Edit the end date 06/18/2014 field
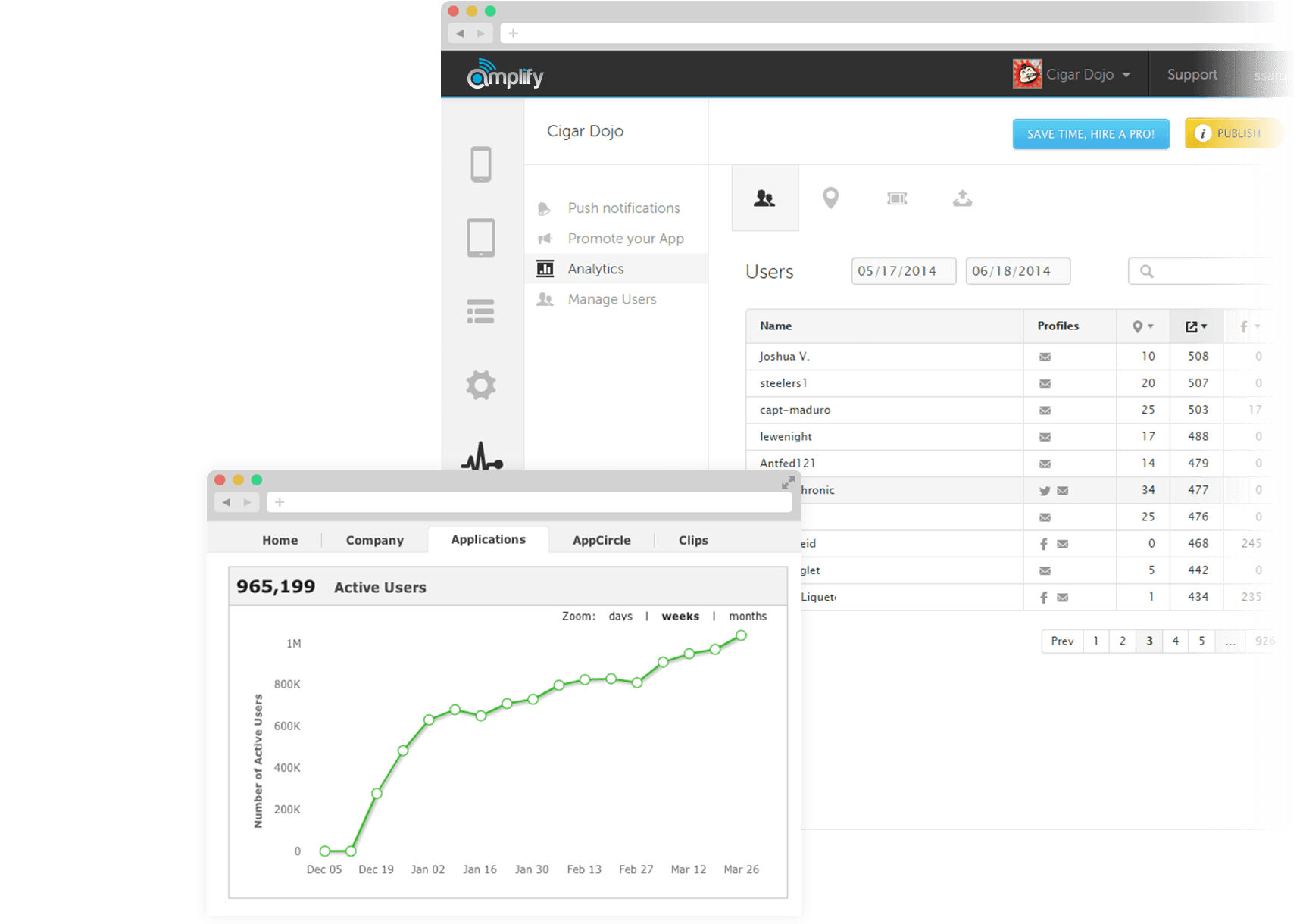The height and width of the screenshot is (924, 1303). coord(1018,271)
